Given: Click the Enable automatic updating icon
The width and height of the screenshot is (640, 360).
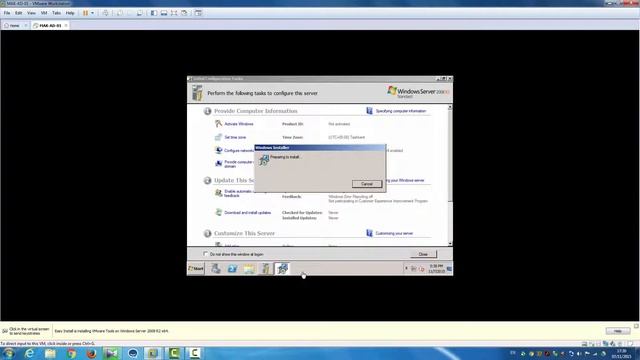Looking at the screenshot, I should 218,193.
